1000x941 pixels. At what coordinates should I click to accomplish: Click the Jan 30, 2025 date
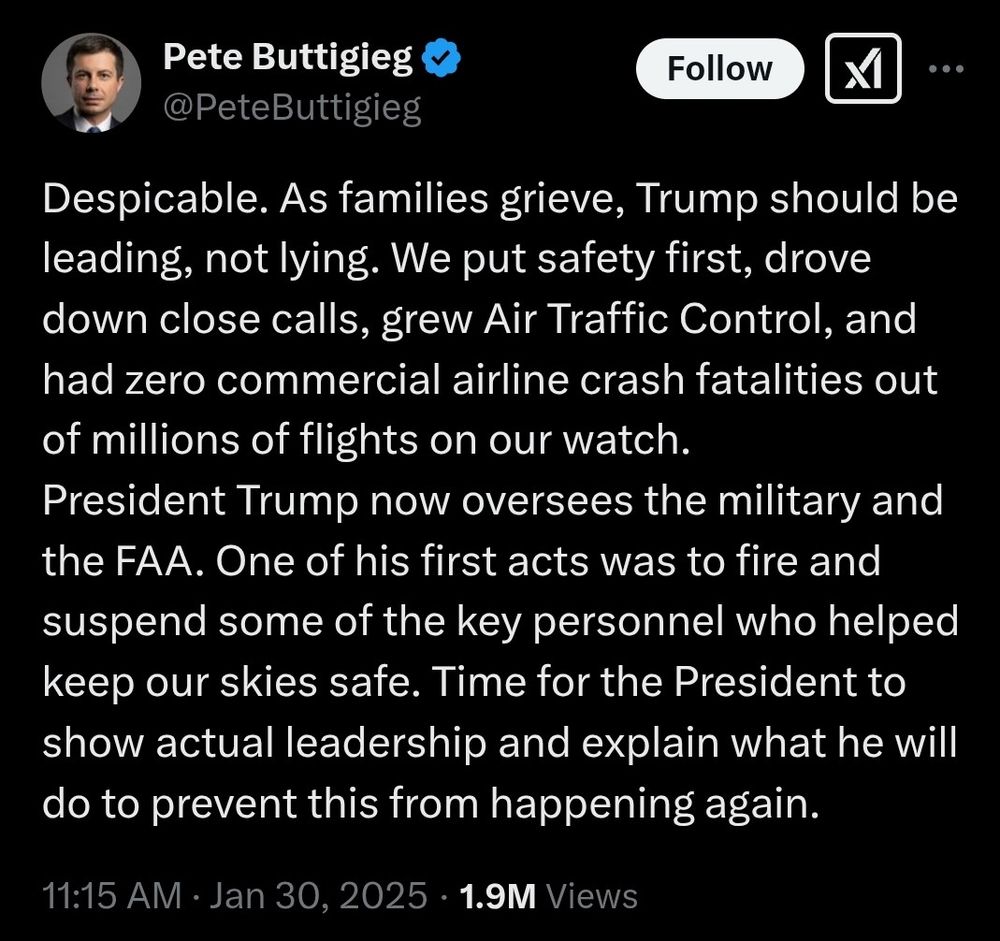[318, 894]
